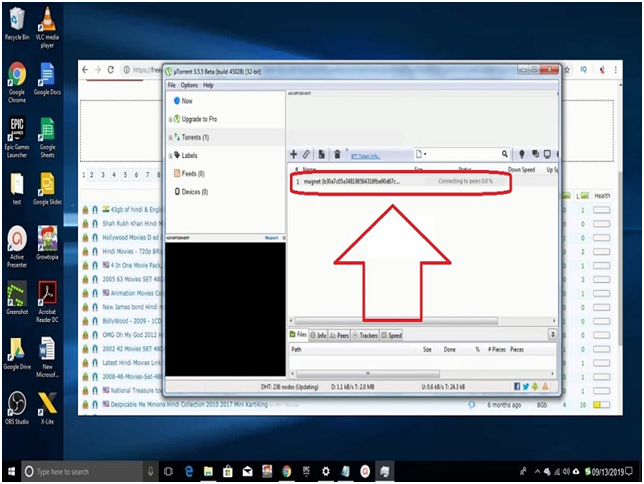Viewport: 644px width, 484px height.
Task: Expand the Labels tree node
Action: [x=170, y=156]
